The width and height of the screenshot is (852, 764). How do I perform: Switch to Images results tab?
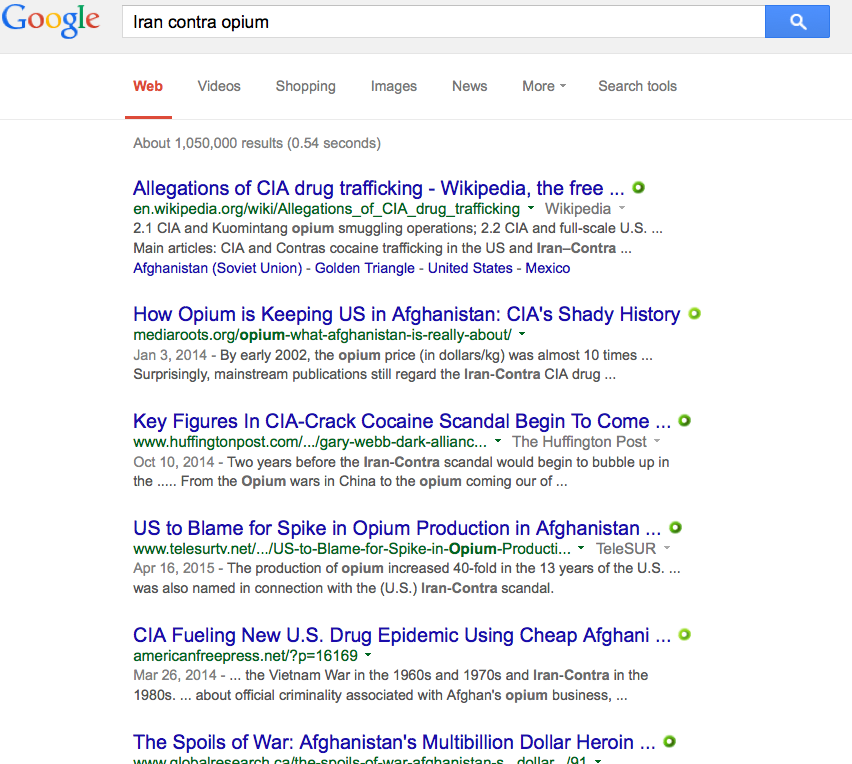coord(393,86)
